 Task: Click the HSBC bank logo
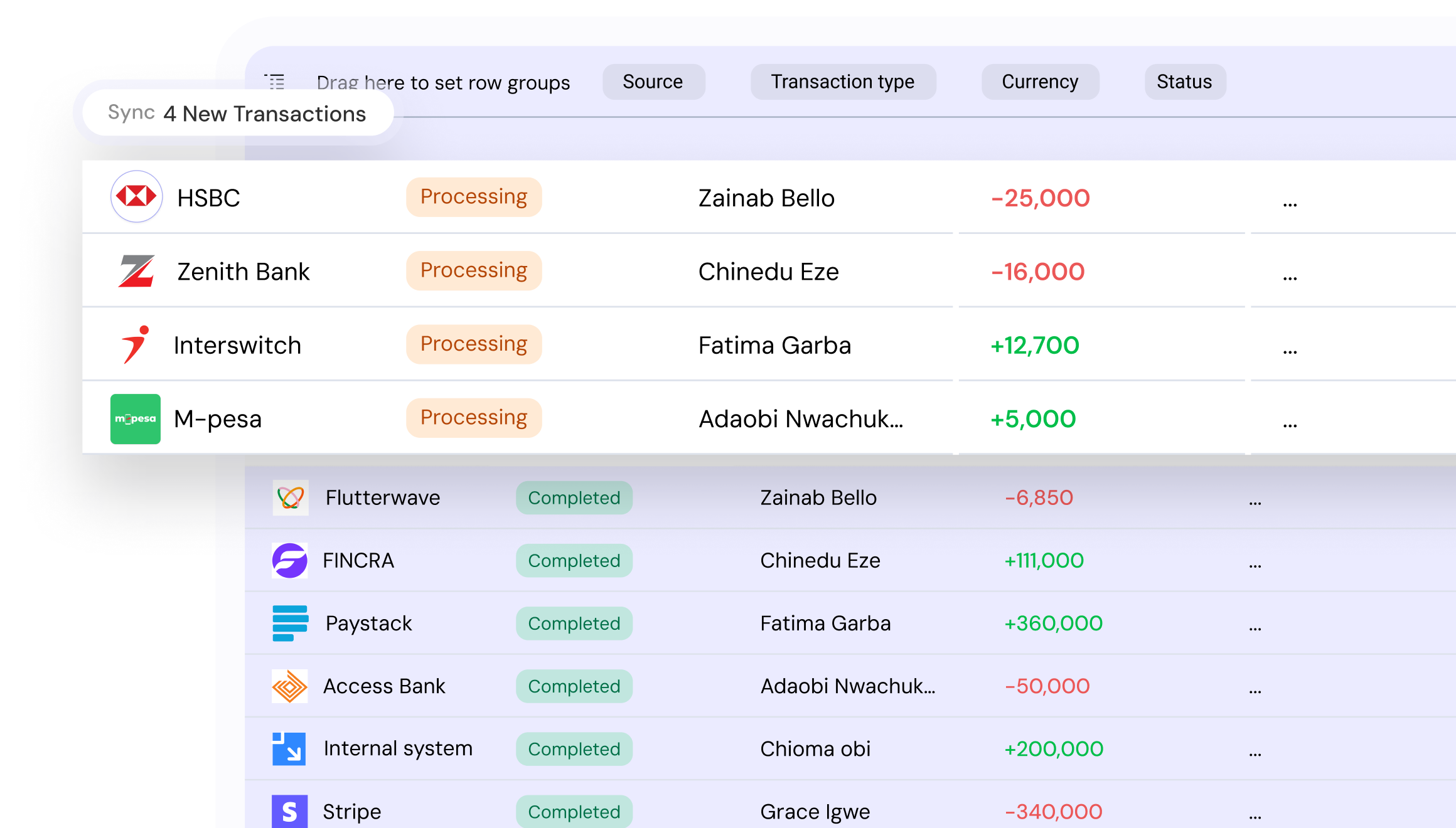136,196
